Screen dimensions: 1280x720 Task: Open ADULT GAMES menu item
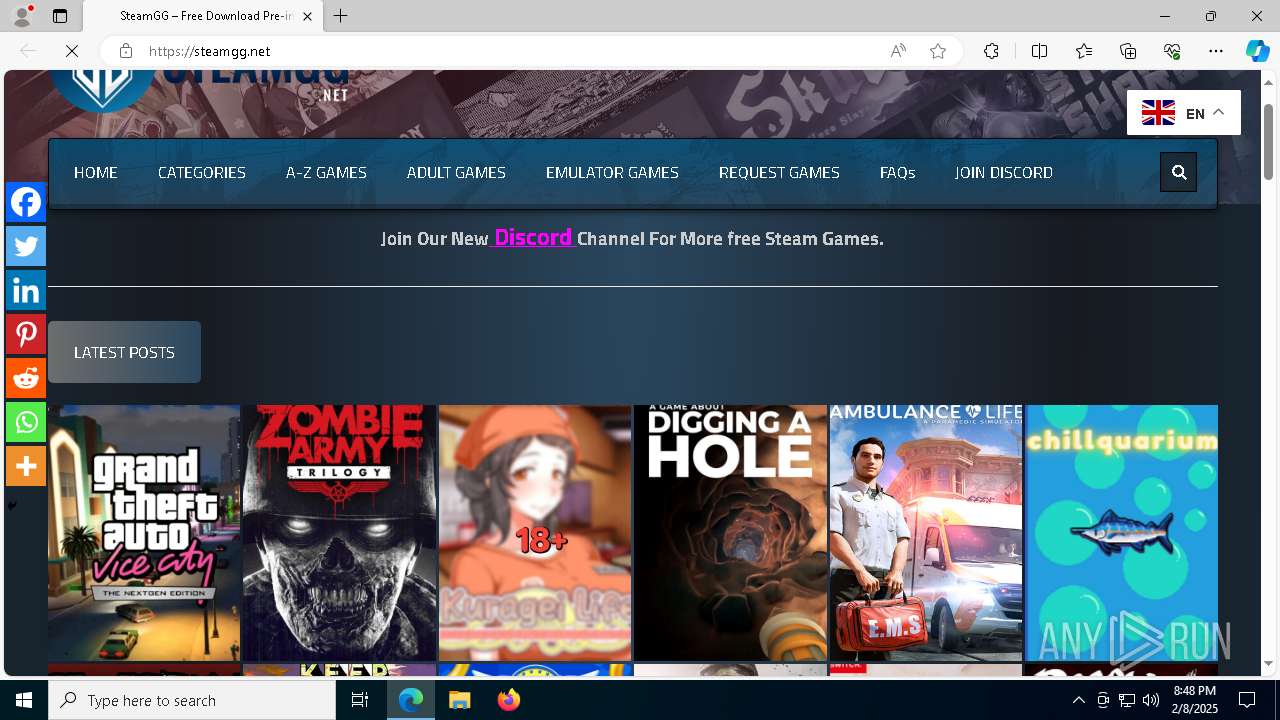(x=456, y=172)
